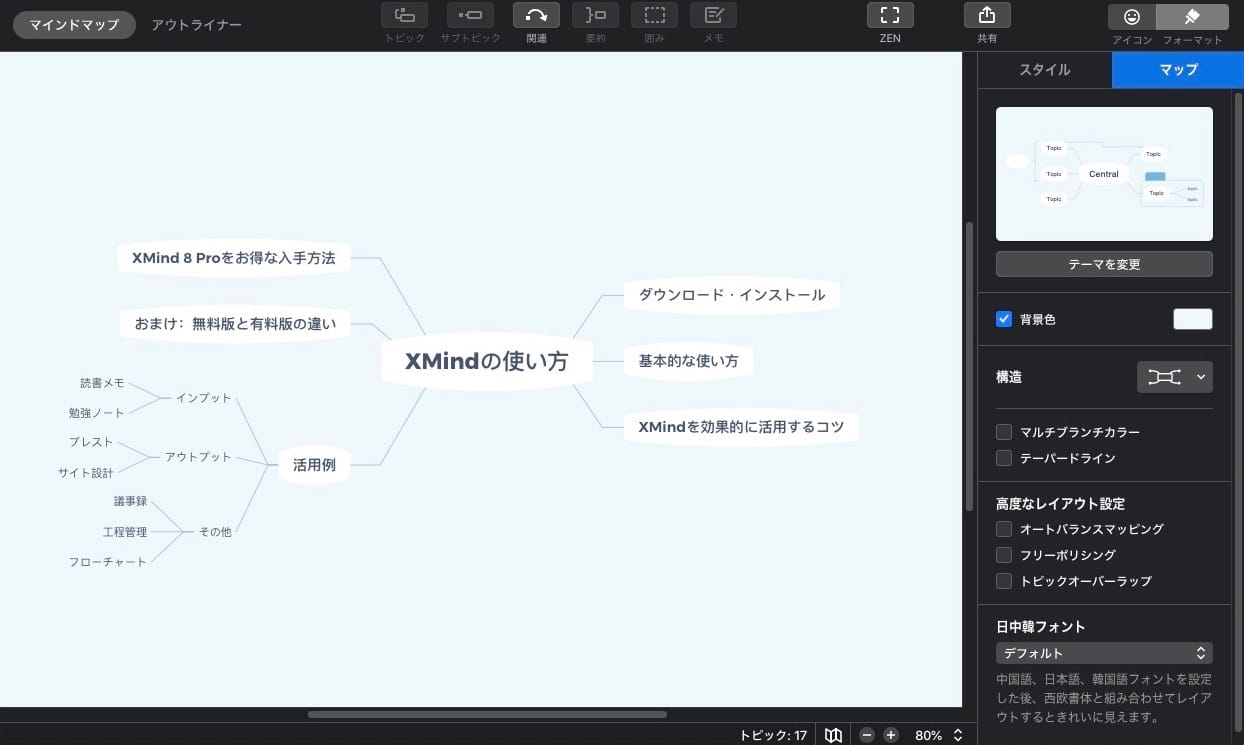
Task: Open the map overview in the status bar
Action: coord(834,734)
